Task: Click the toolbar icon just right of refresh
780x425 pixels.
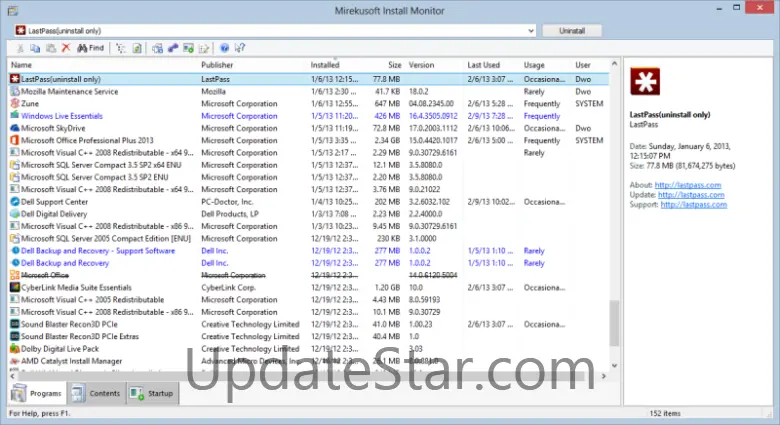Action: [x=157, y=48]
